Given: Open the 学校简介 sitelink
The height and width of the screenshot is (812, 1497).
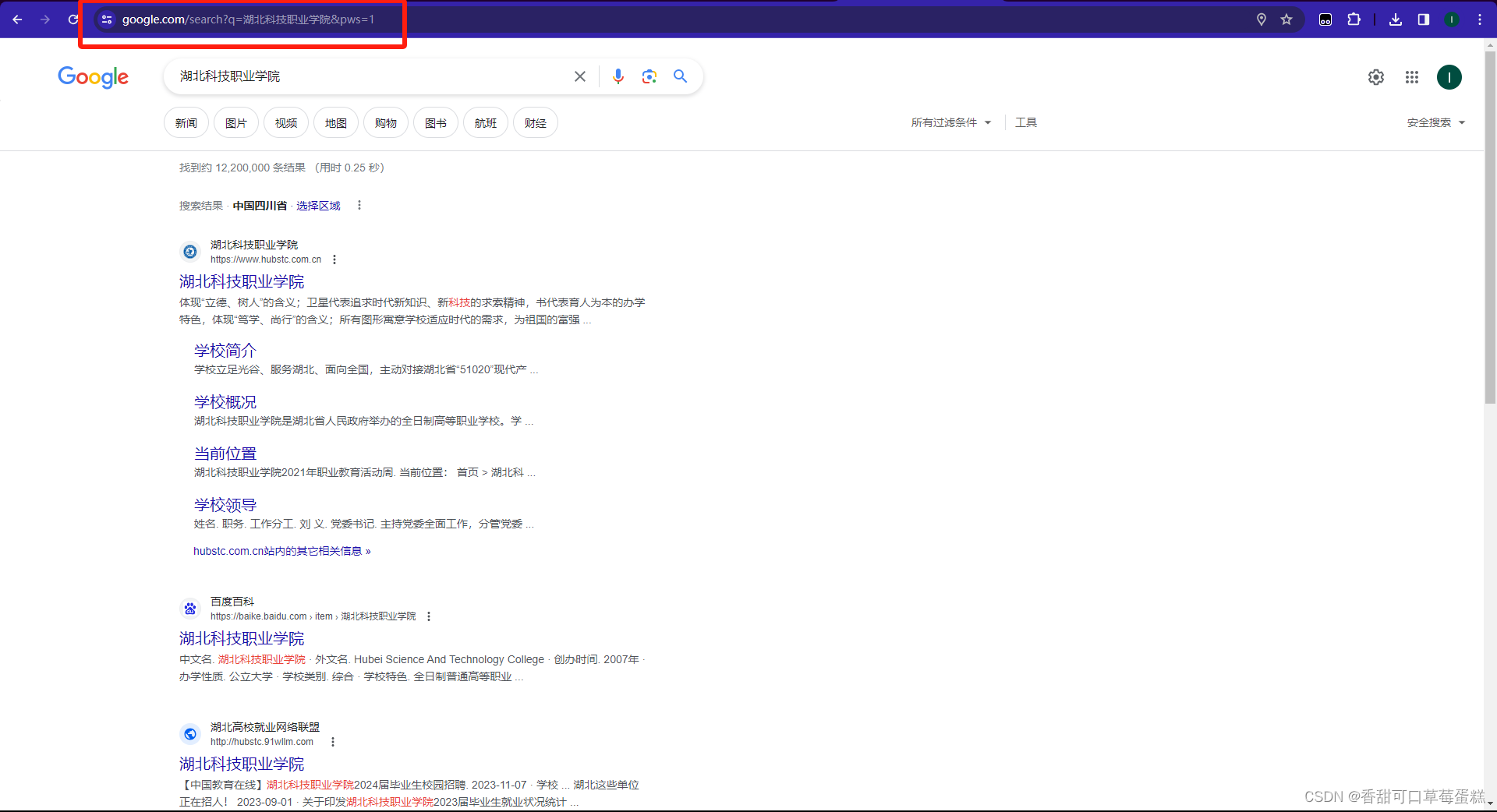Looking at the screenshot, I should (x=225, y=351).
